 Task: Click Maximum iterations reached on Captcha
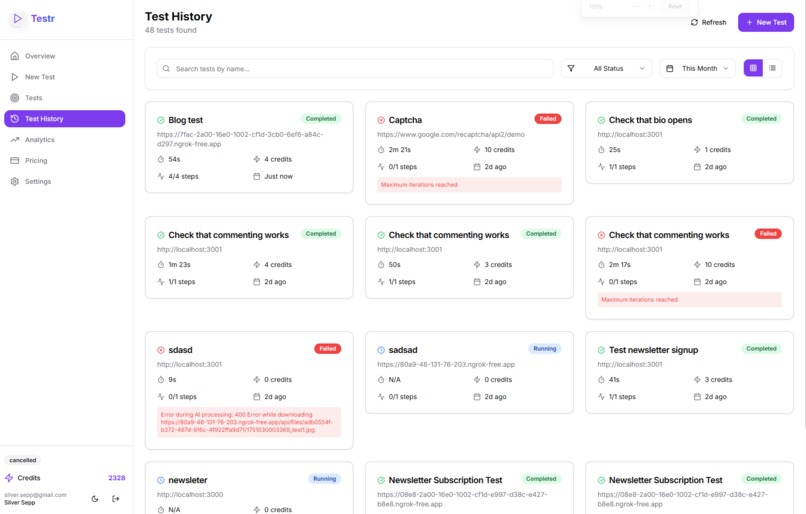click(x=469, y=185)
